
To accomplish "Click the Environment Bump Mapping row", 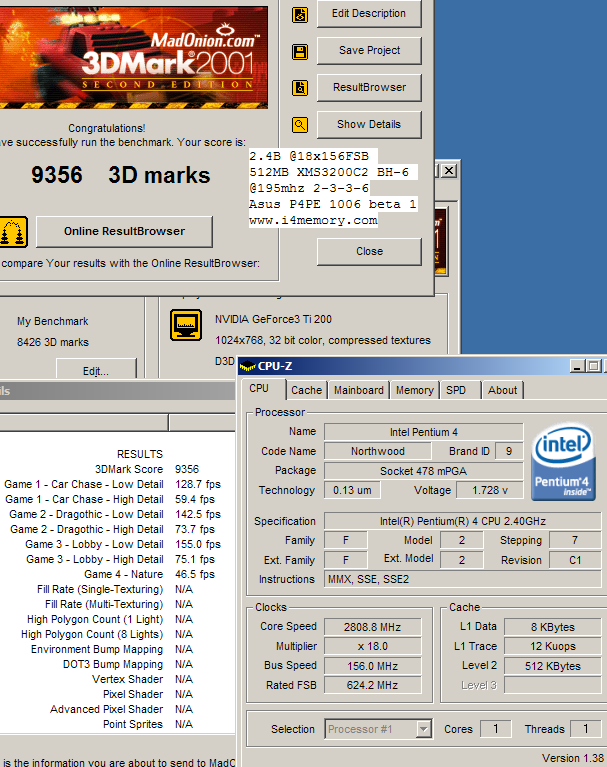I will tap(112, 650).
